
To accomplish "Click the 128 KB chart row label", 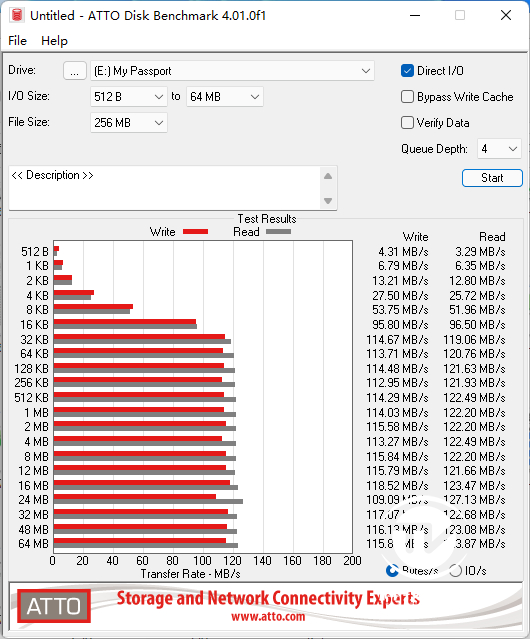I will pyautogui.click(x=31, y=369).
